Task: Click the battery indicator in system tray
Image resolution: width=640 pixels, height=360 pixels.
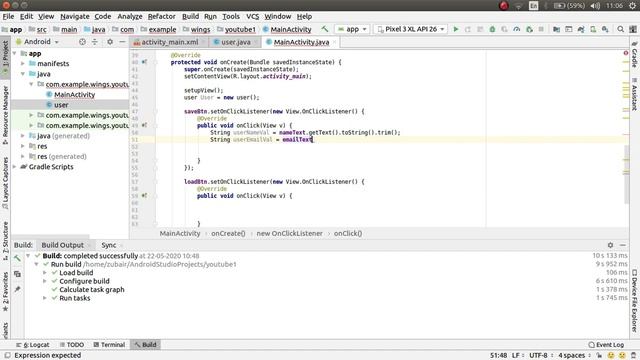Action: click(x=569, y=6)
